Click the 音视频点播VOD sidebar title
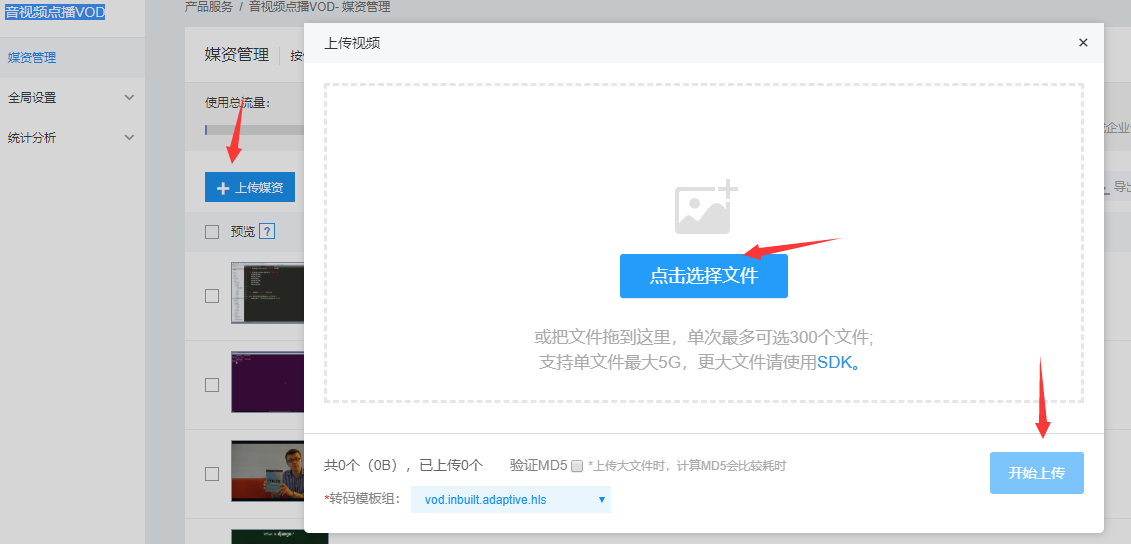Viewport: 1131px width, 544px height. click(x=55, y=12)
